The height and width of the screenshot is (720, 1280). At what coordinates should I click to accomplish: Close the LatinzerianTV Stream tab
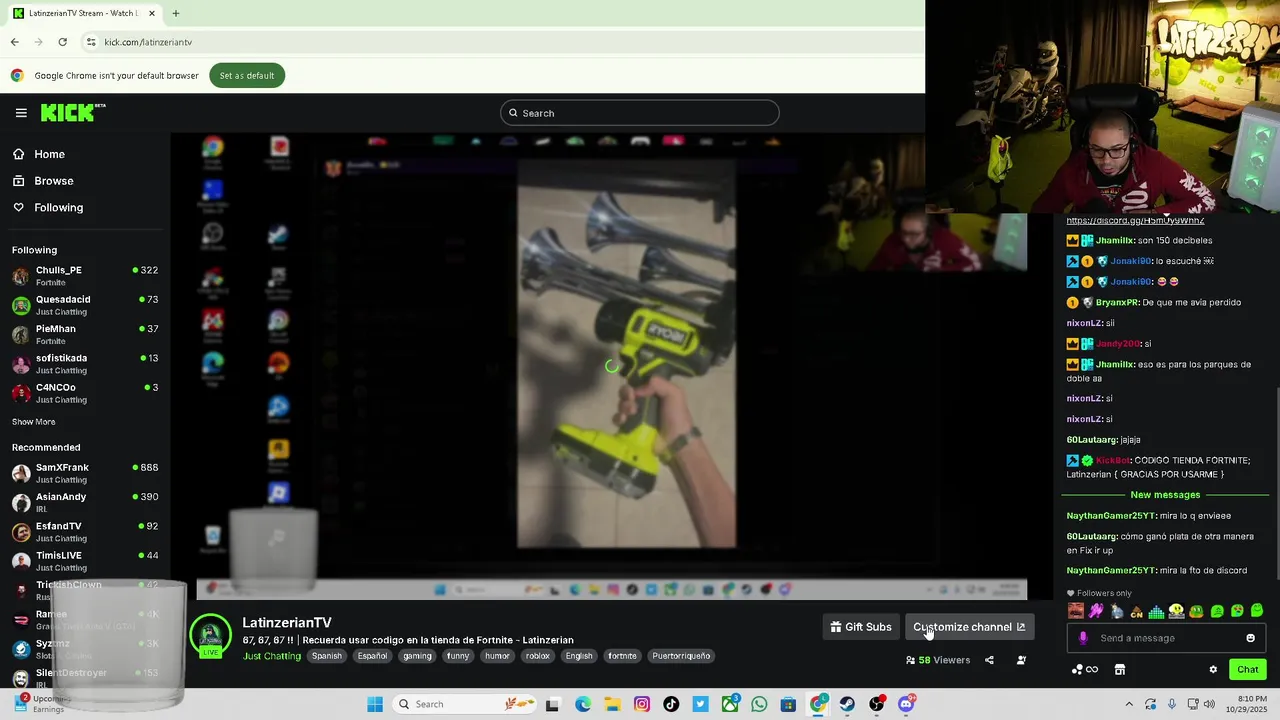(151, 13)
